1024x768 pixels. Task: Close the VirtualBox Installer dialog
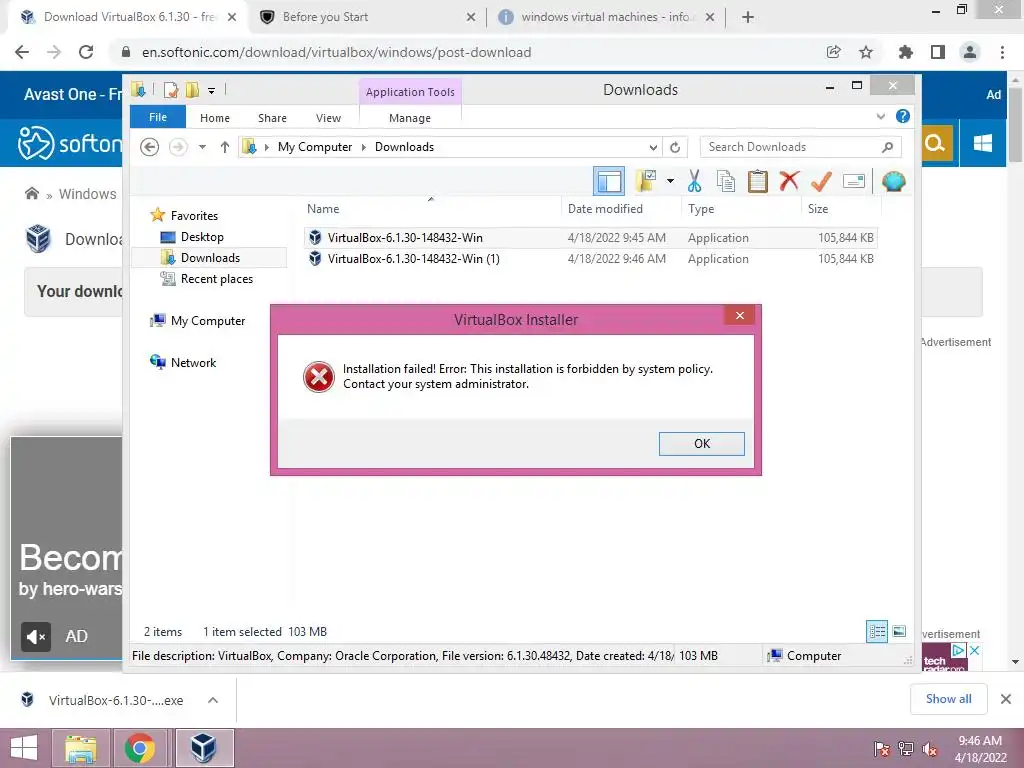pyautogui.click(x=739, y=315)
